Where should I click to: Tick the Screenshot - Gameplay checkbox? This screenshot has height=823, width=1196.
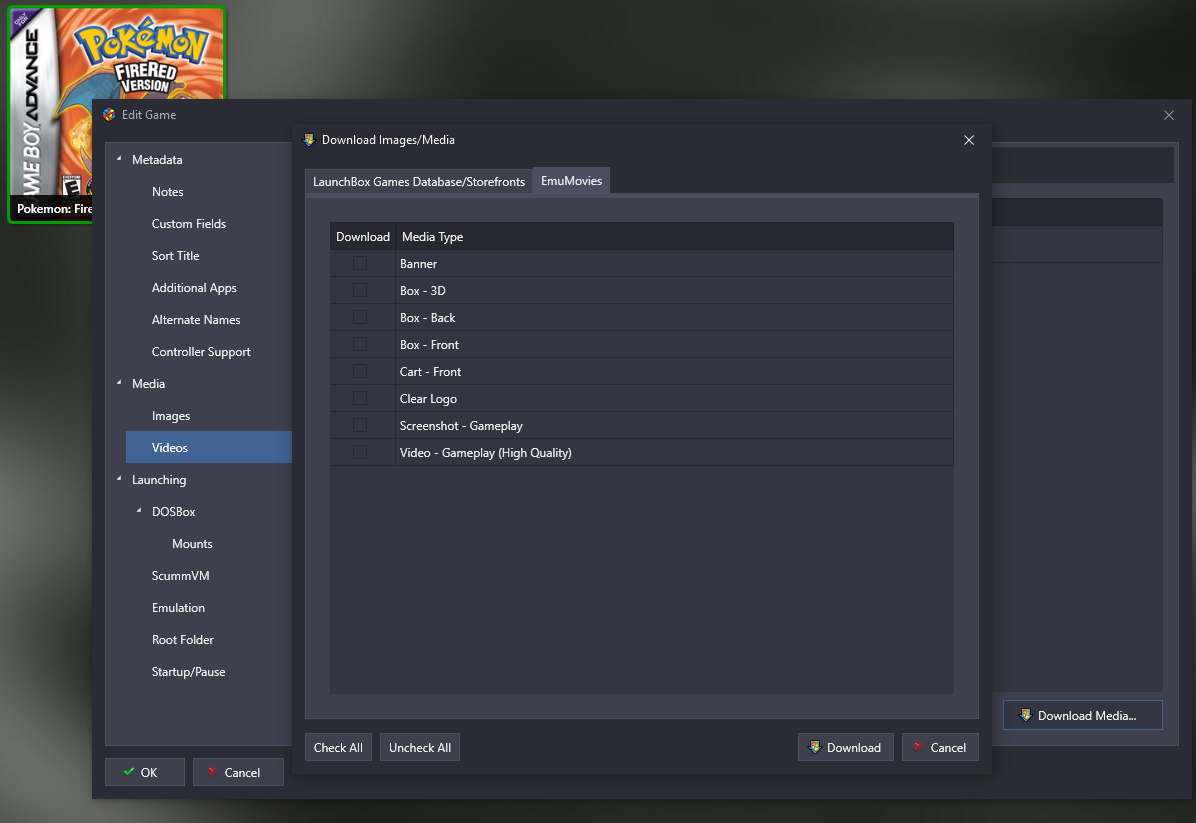pos(360,426)
